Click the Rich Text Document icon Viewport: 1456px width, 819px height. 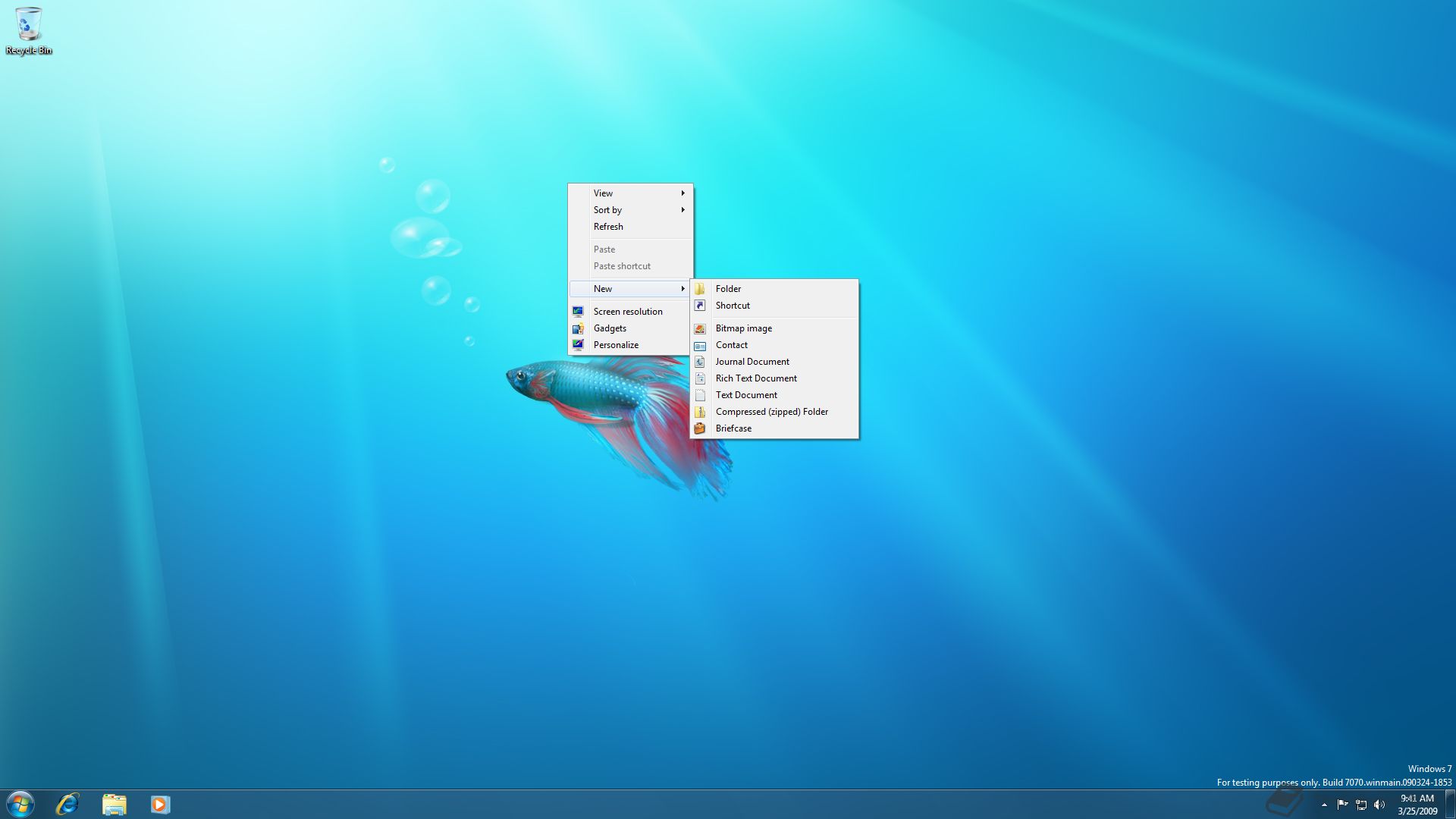pyautogui.click(x=700, y=378)
